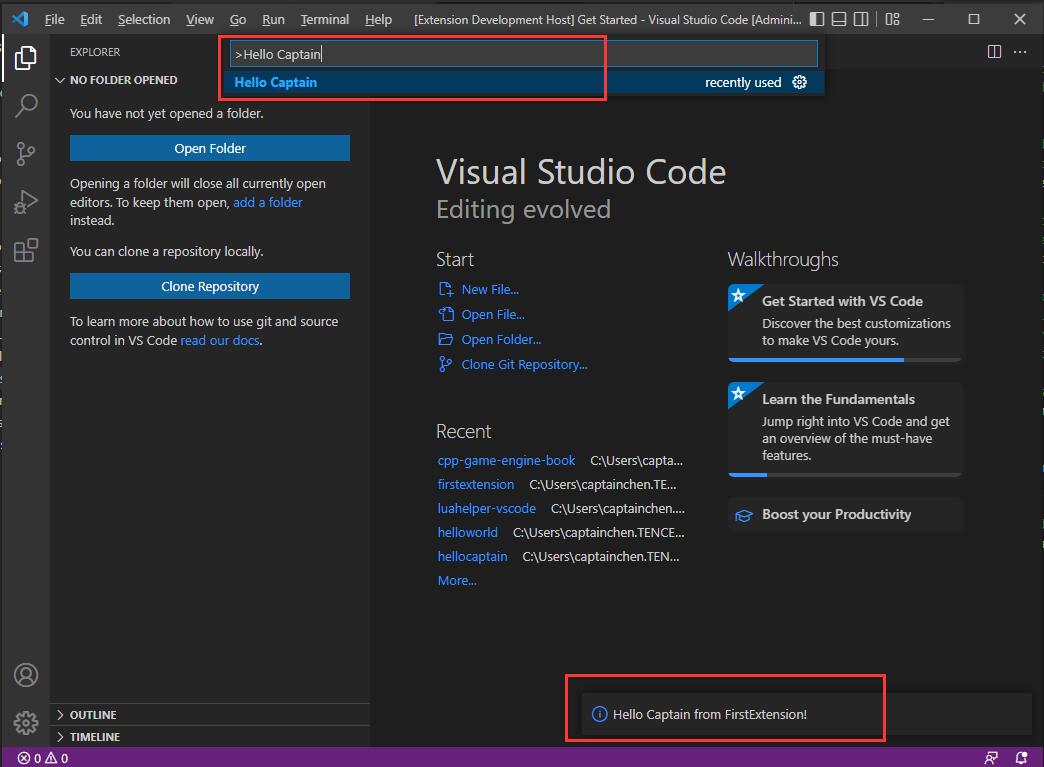Image resolution: width=1044 pixels, height=767 pixels.
Task: Open notifications bell in status bar
Action: [1021, 758]
